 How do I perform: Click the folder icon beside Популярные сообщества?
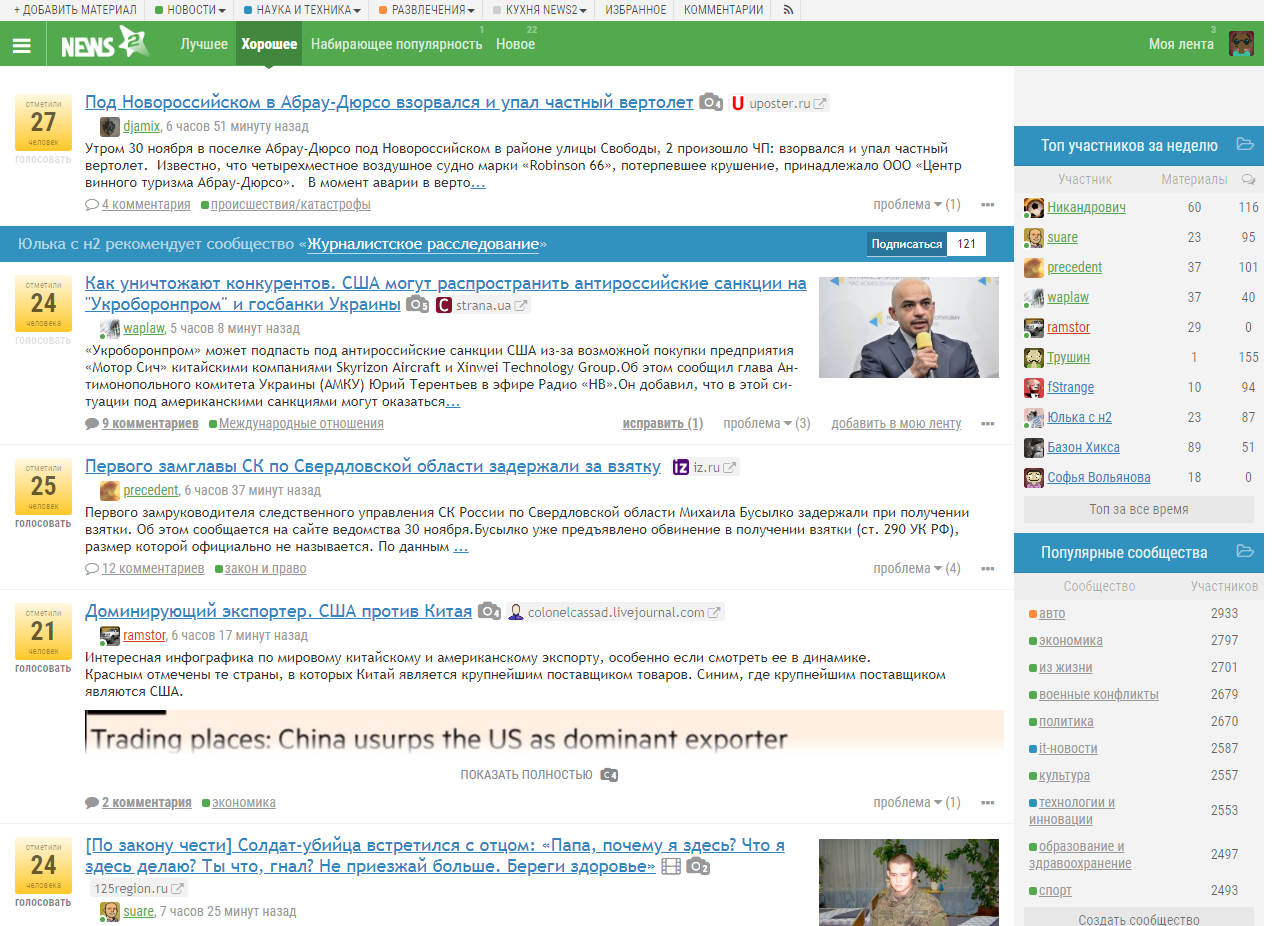coord(1245,552)
